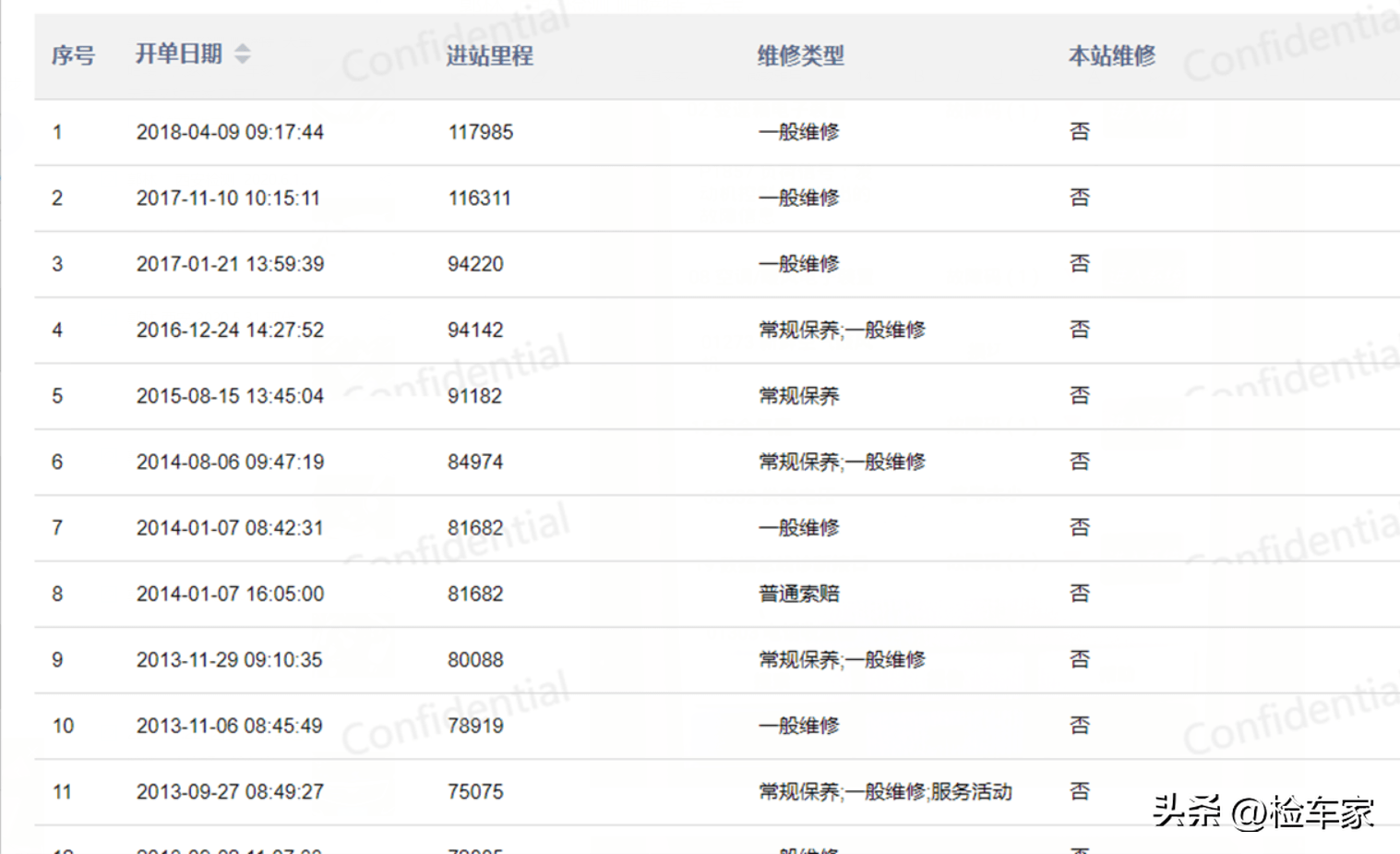Image resolution: width=1400 pixels, height=854 pixels.
Task: Select date 2017-11-10 10:15:11
Action: coord(228,198)
